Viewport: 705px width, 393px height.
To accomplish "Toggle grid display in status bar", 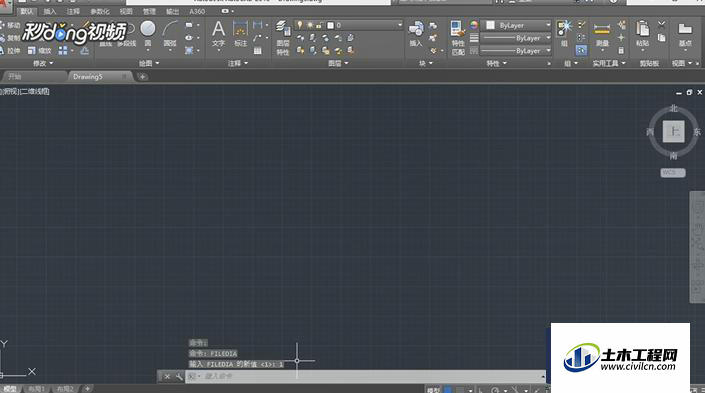I will [x=448, y=389].
